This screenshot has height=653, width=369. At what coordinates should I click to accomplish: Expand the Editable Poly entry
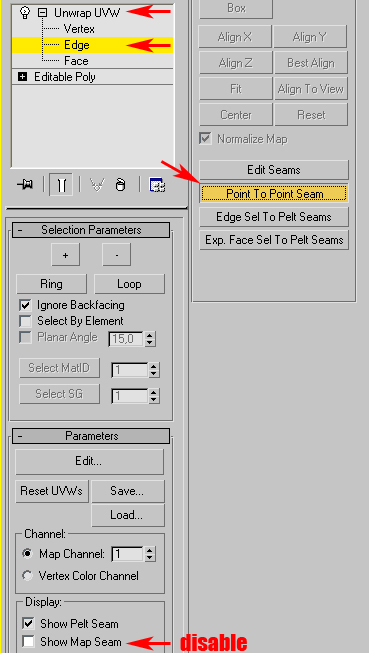tap(22, 77)
